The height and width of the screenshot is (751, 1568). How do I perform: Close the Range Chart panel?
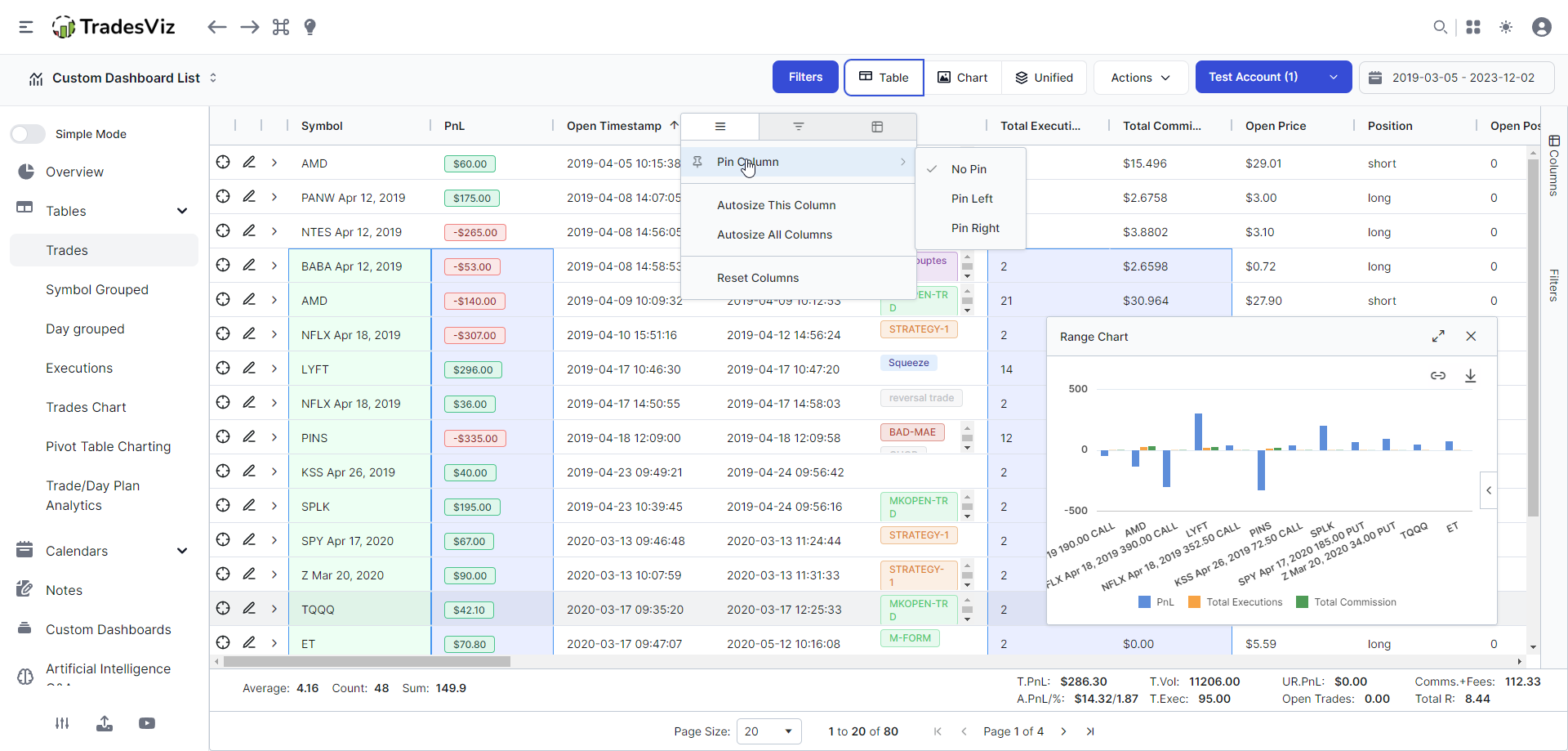pyautogui.click(x=1471, y=336)
